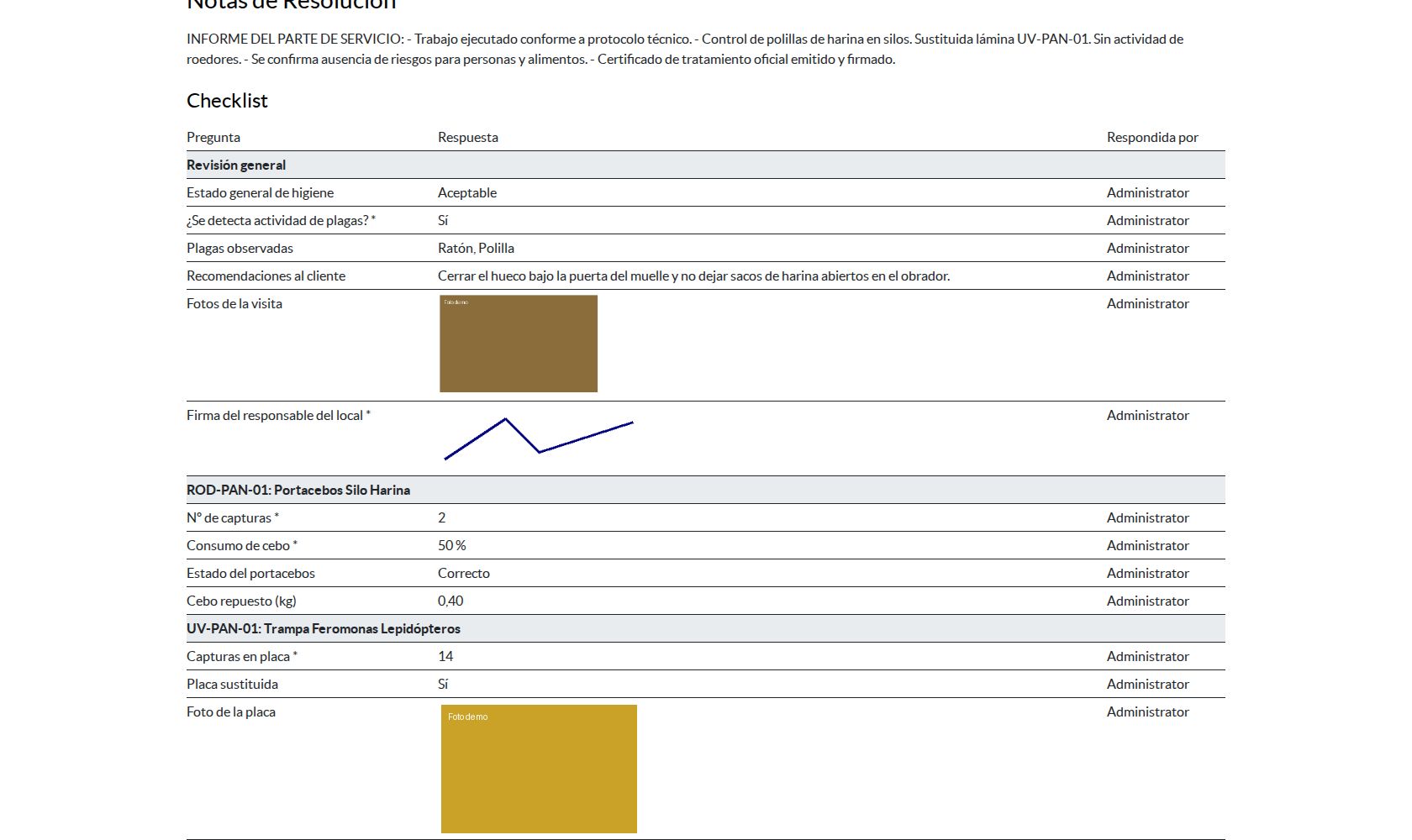This screenshot has width=1412, height=840.
Task: Click the value 2 for Nº de capturas
Action: point(442,517)
